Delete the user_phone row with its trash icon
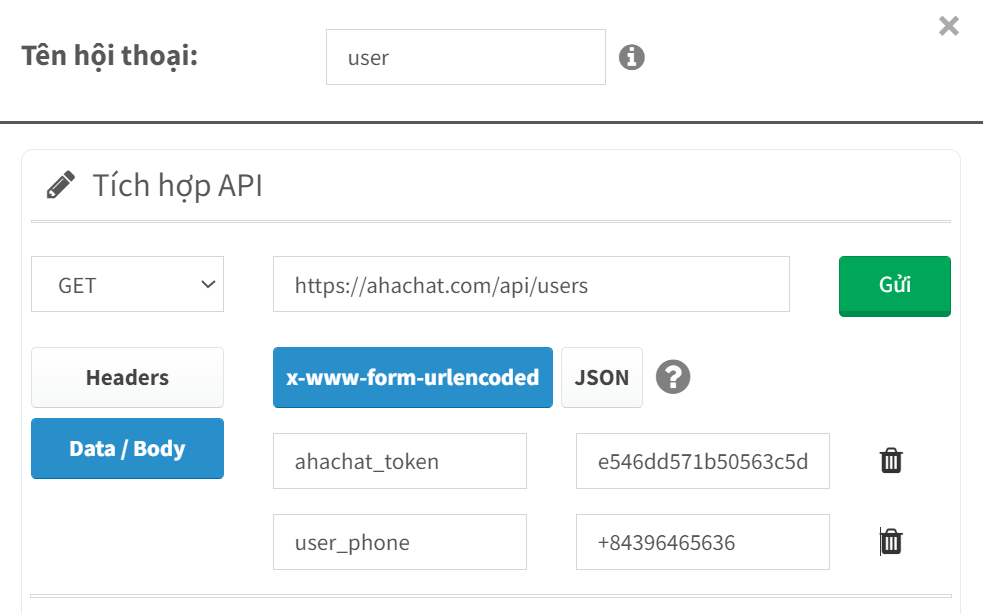Viewport: 983px width, 614px height. coord(891,542)
